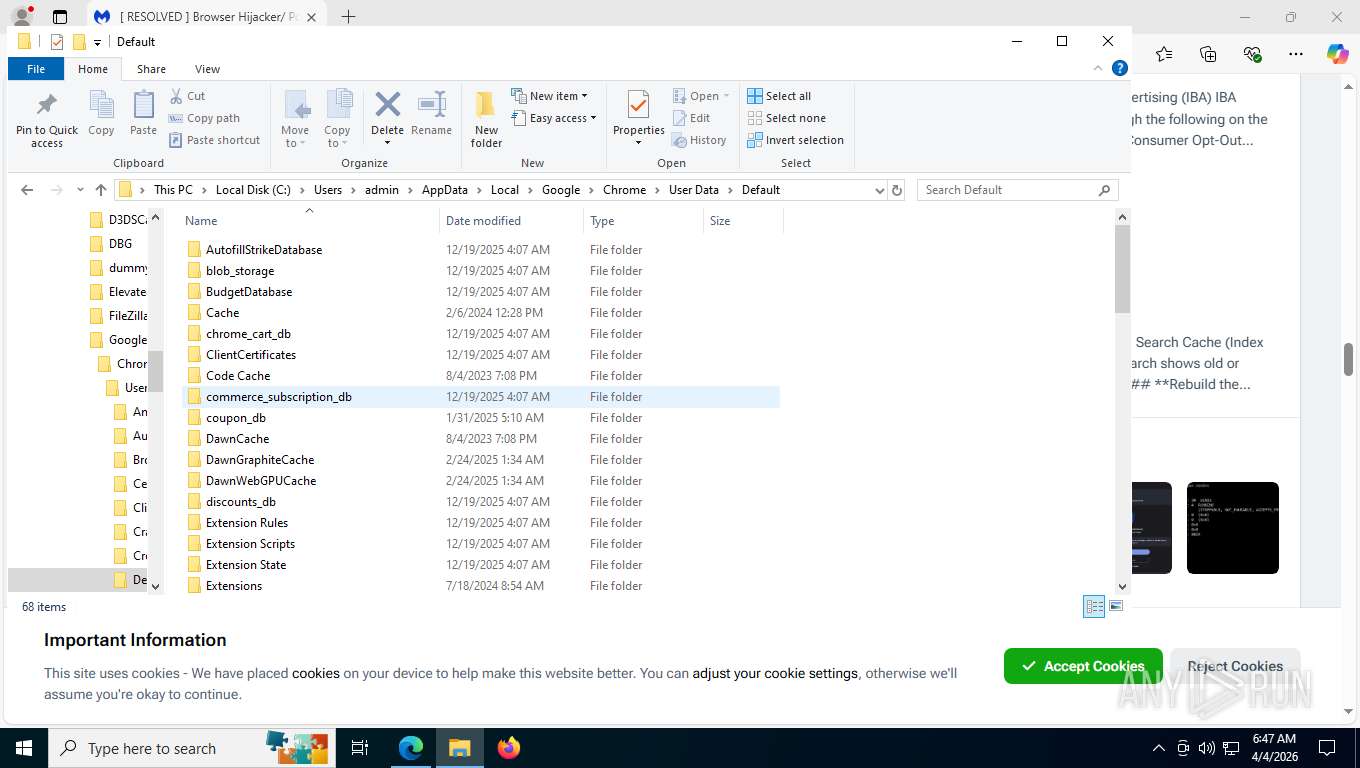Go up one folder level
Screen dimensions: 1360x768
pyautogui.click(x=100, y=190)
